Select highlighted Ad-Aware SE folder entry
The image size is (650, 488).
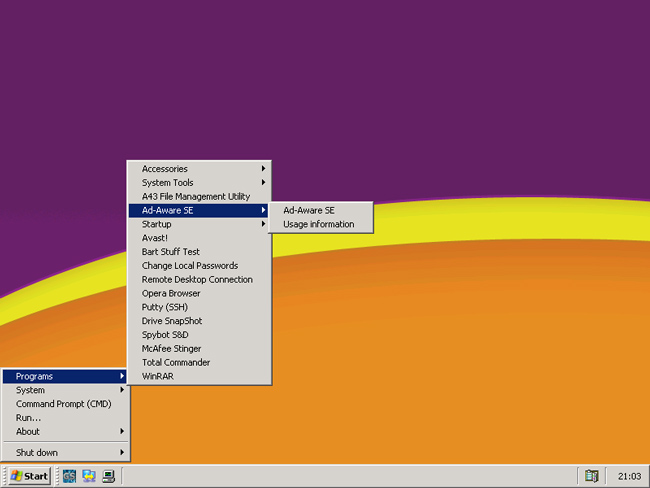pyautogui.click(x=199, y=210)
